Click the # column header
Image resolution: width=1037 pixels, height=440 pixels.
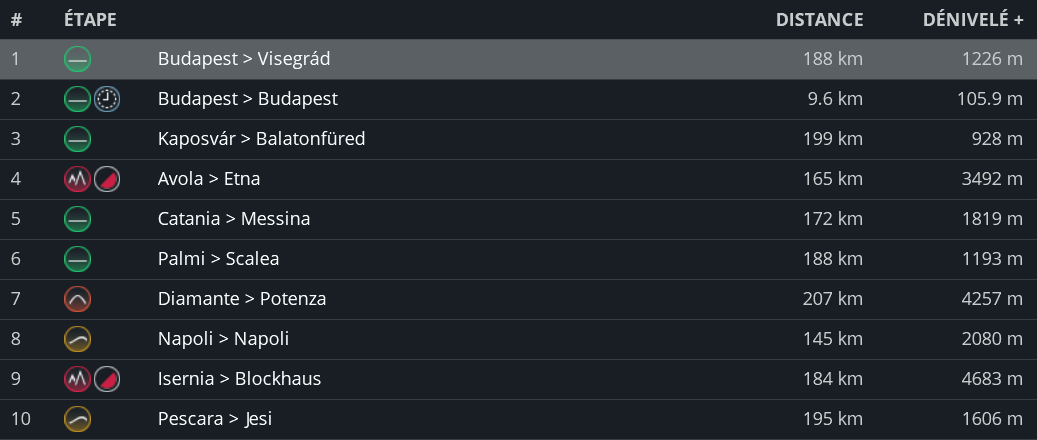(16, 19)
